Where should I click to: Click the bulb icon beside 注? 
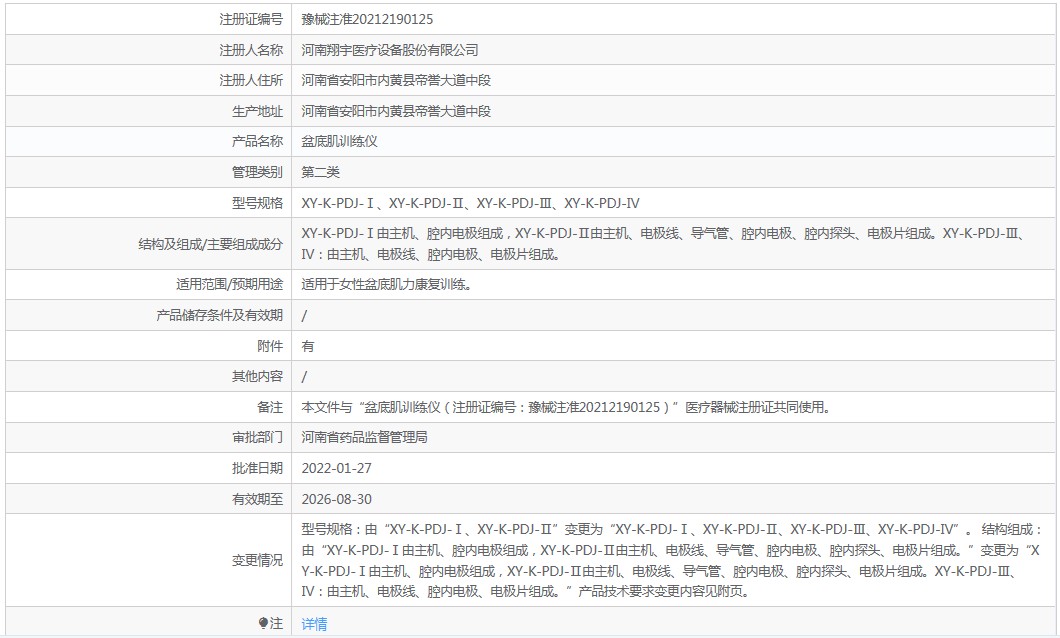[263, 624]
